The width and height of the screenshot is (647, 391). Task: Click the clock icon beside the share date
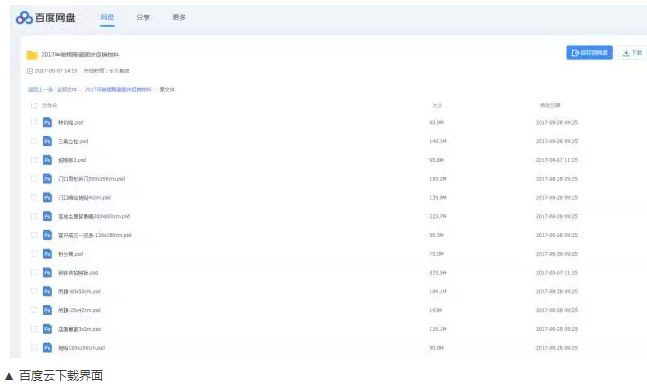pos(30,71)
